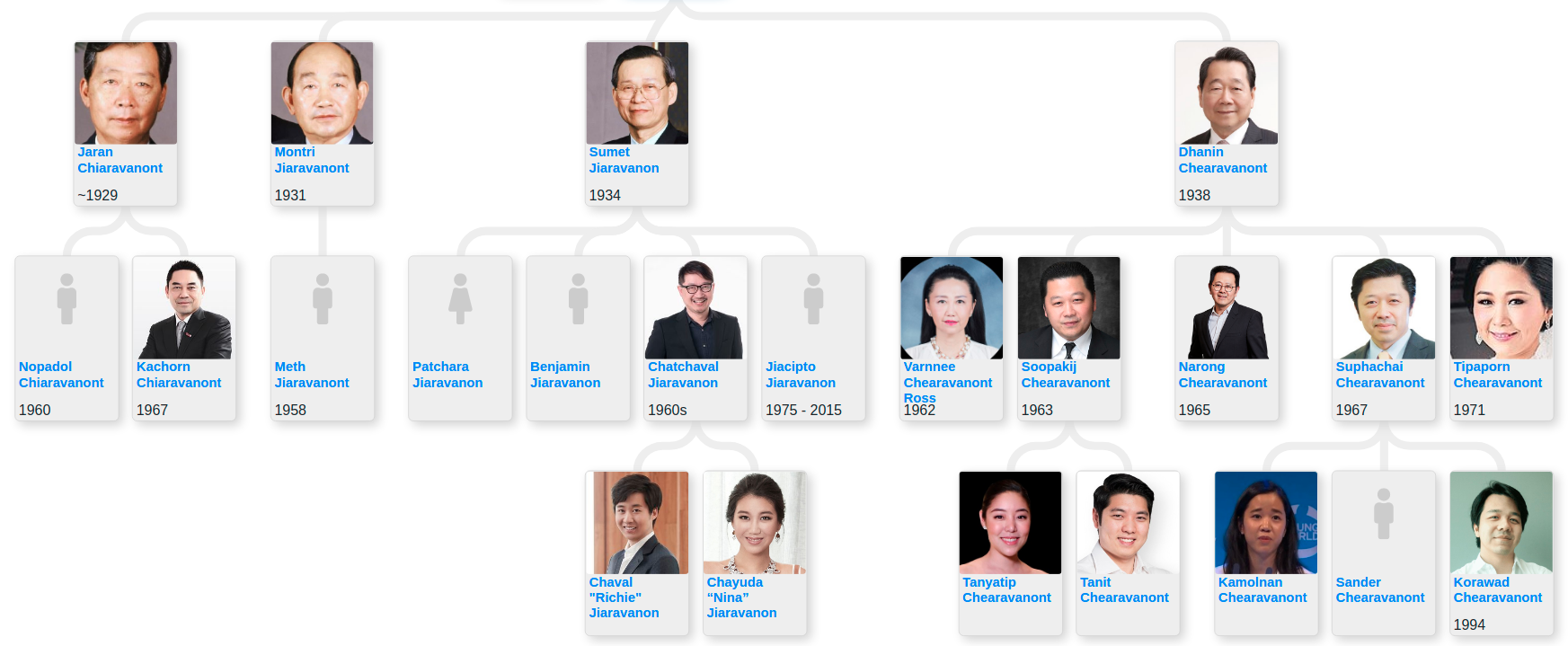Click birth year 1938 under Dhanin
Image resolution: width=1568 pixels, height=646 pixels.
click(1194, 195)
